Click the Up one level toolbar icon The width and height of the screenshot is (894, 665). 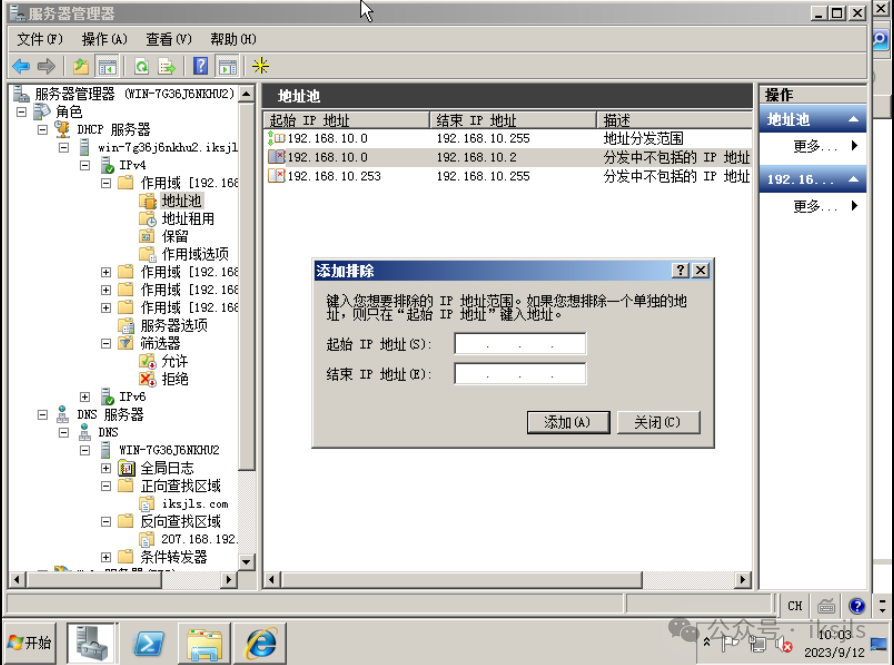(x=81, y=66)
